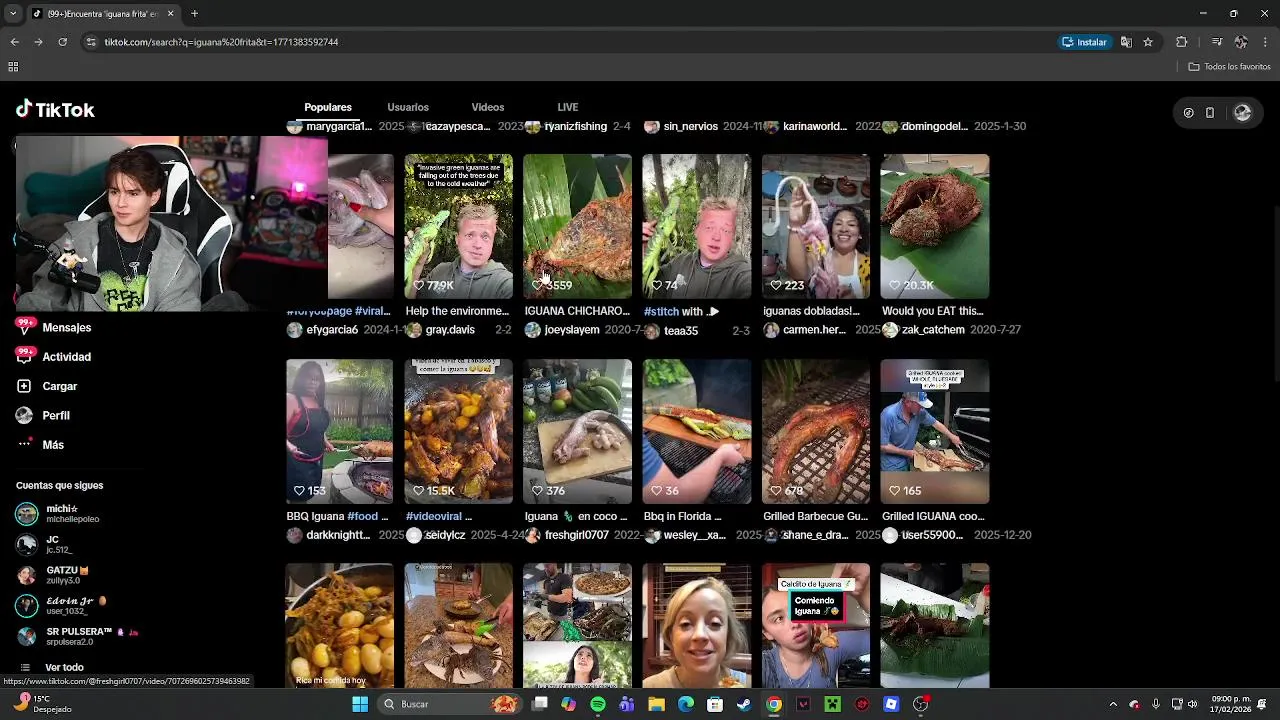Open the browser extensions icon

(1181, 42)
